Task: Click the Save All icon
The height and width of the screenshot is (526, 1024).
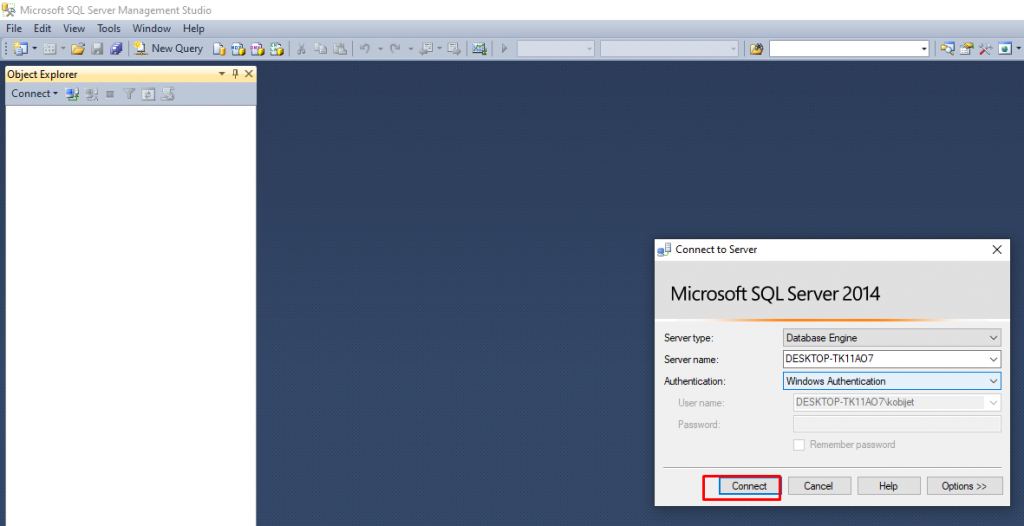Action: (116, 48)
